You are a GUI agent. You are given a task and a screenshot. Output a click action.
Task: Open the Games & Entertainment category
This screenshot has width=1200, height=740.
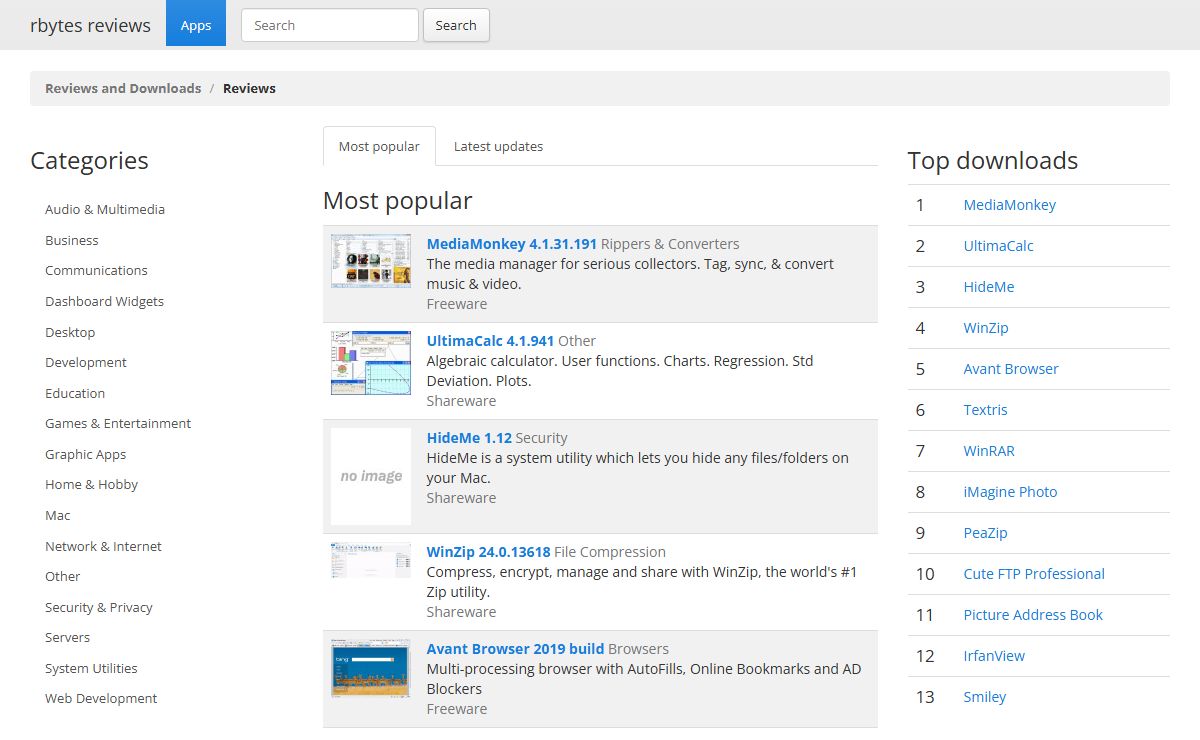click(x=118, y=423)
